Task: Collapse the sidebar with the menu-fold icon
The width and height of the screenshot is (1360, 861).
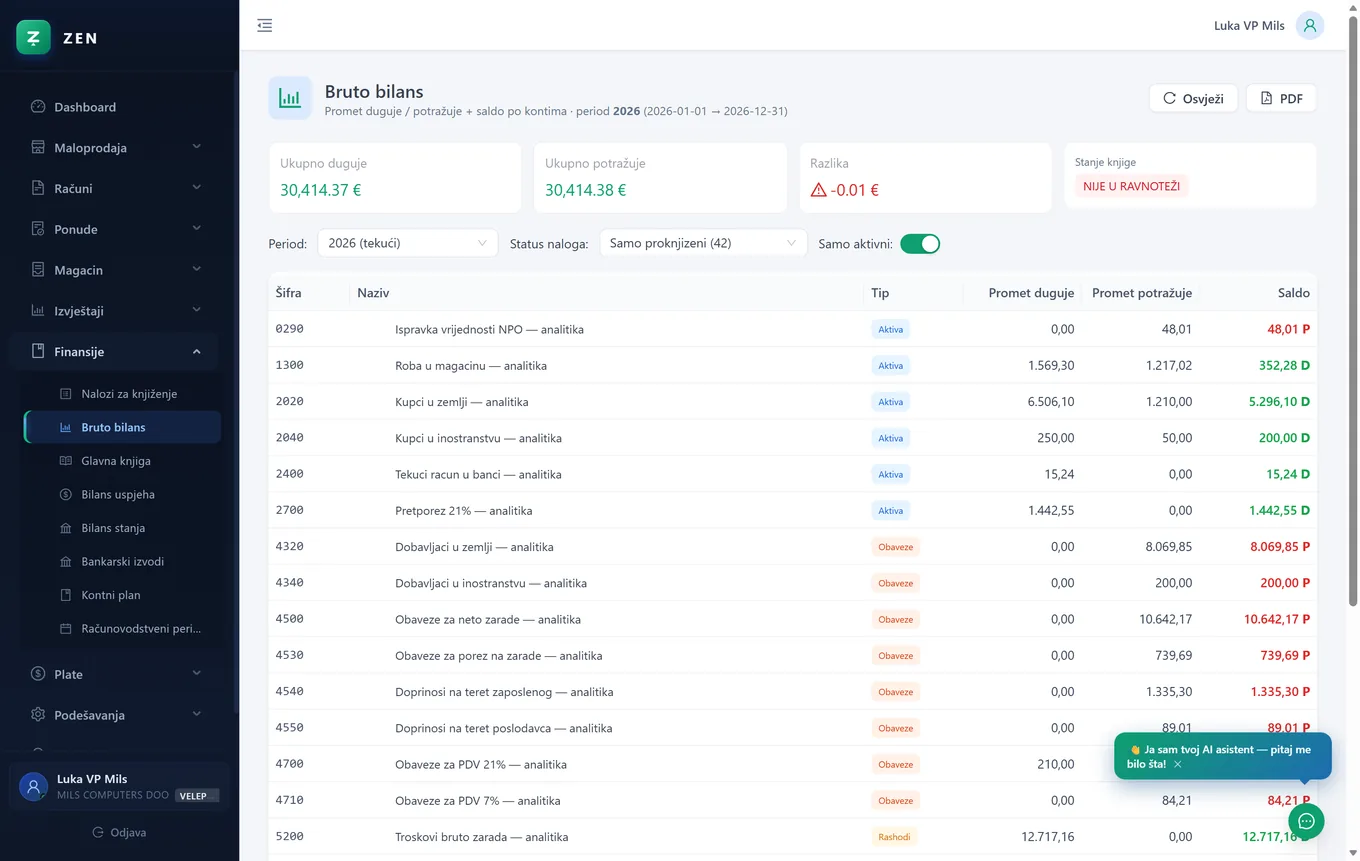Action: pyautogui.click(x=264, y=25)
